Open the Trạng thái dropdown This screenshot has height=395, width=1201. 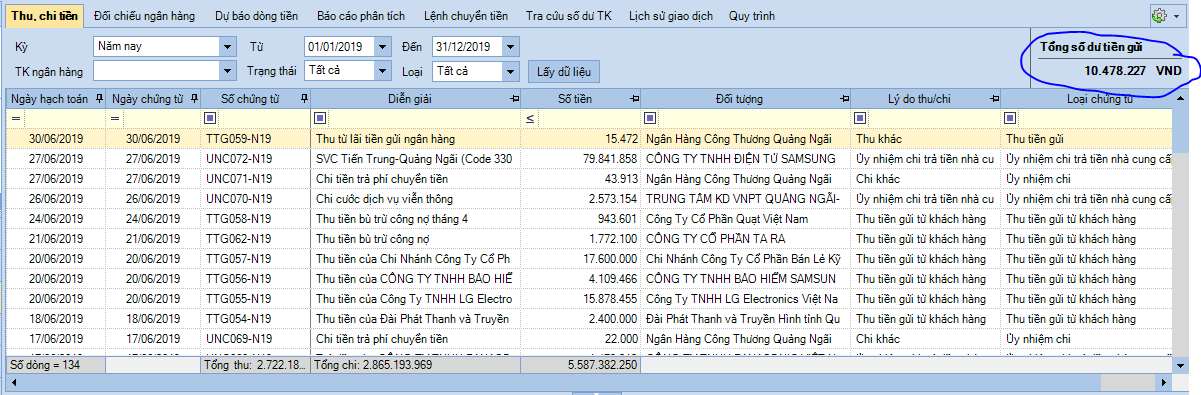382,71
